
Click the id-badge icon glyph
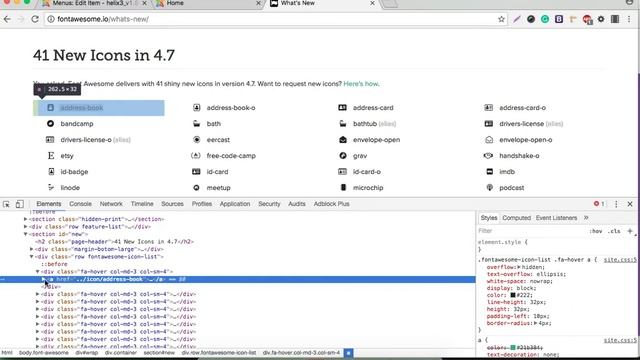pyautogui.click(x=51, y=172)
